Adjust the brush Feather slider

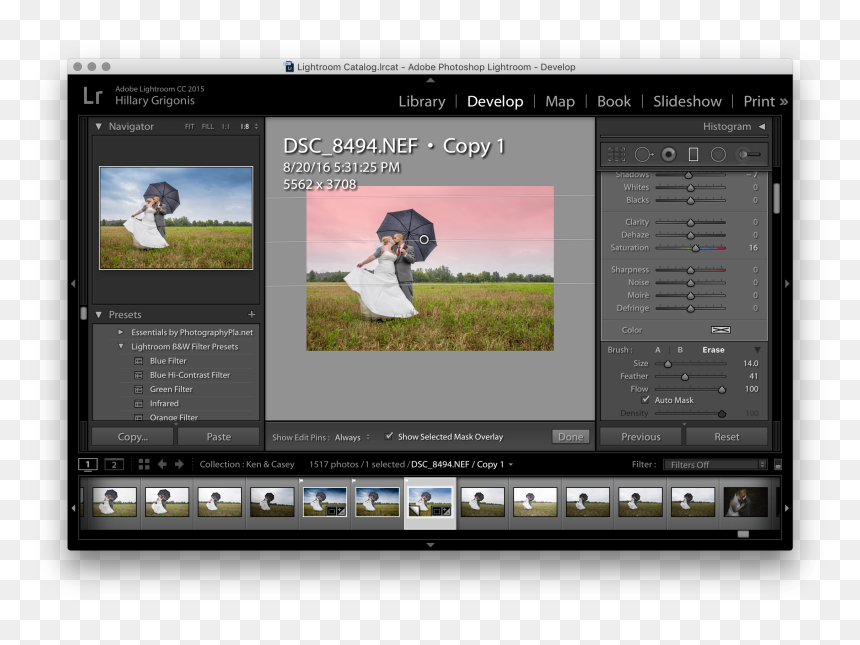pyautogui.click(x=684, y=376)
